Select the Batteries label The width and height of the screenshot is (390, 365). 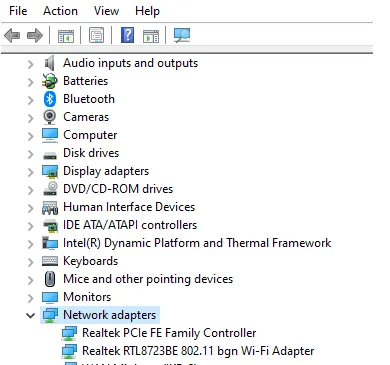[85, 81]
